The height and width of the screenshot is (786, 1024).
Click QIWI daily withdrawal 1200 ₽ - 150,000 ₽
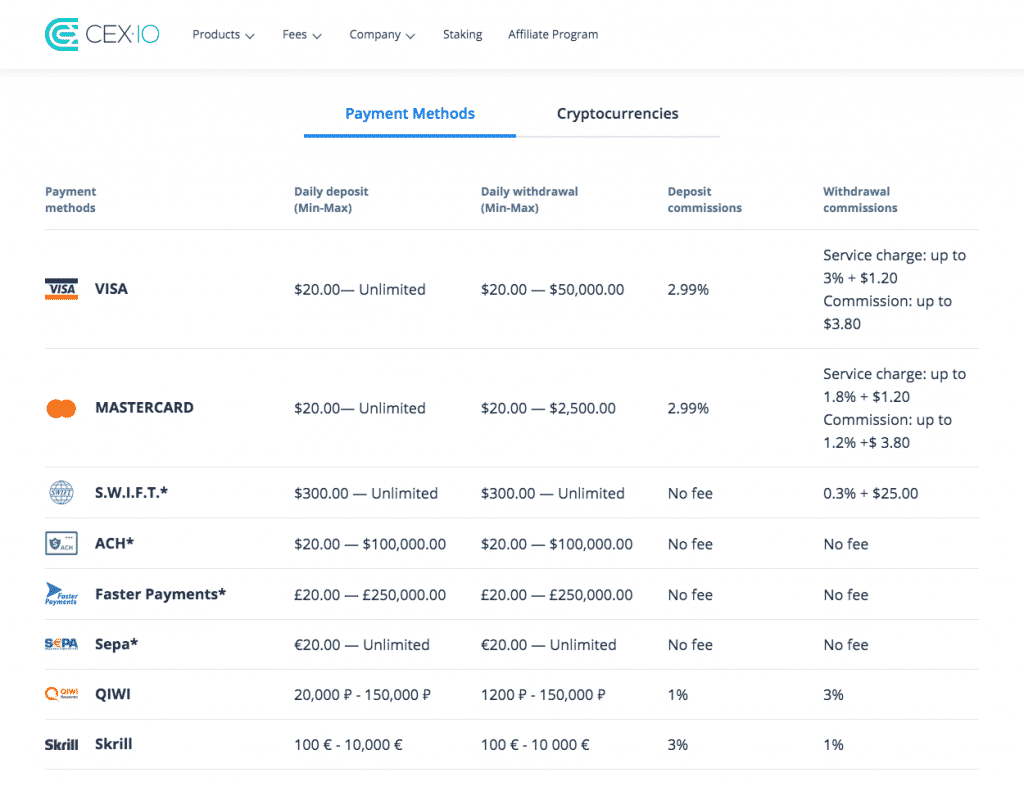(x=543, y=695)
